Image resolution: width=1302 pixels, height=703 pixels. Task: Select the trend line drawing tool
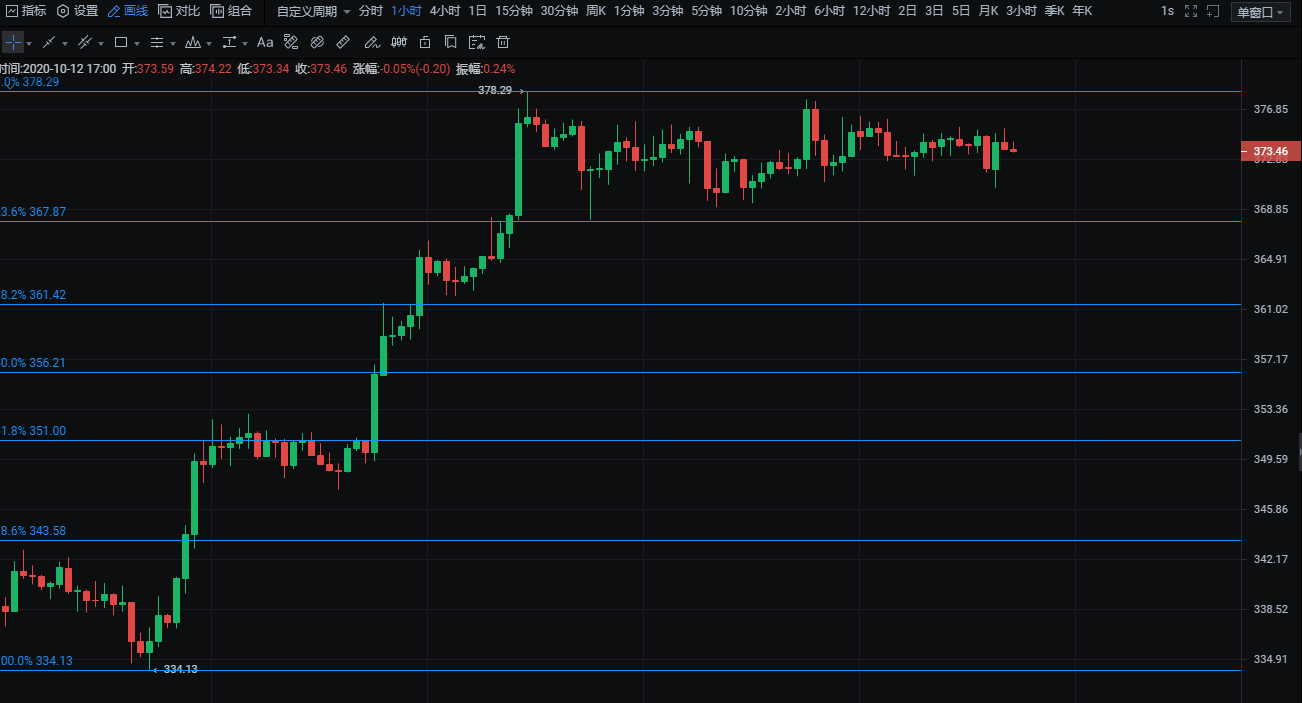pyautogui.click(x=48, y=43)
